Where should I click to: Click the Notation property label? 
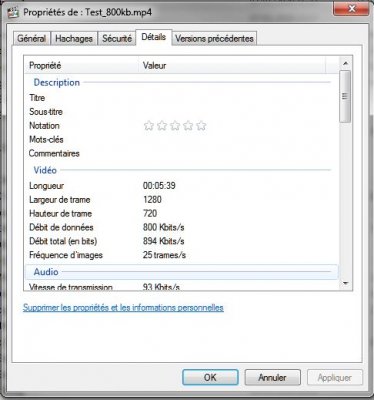pyautogui.click(x=44, y=126)
